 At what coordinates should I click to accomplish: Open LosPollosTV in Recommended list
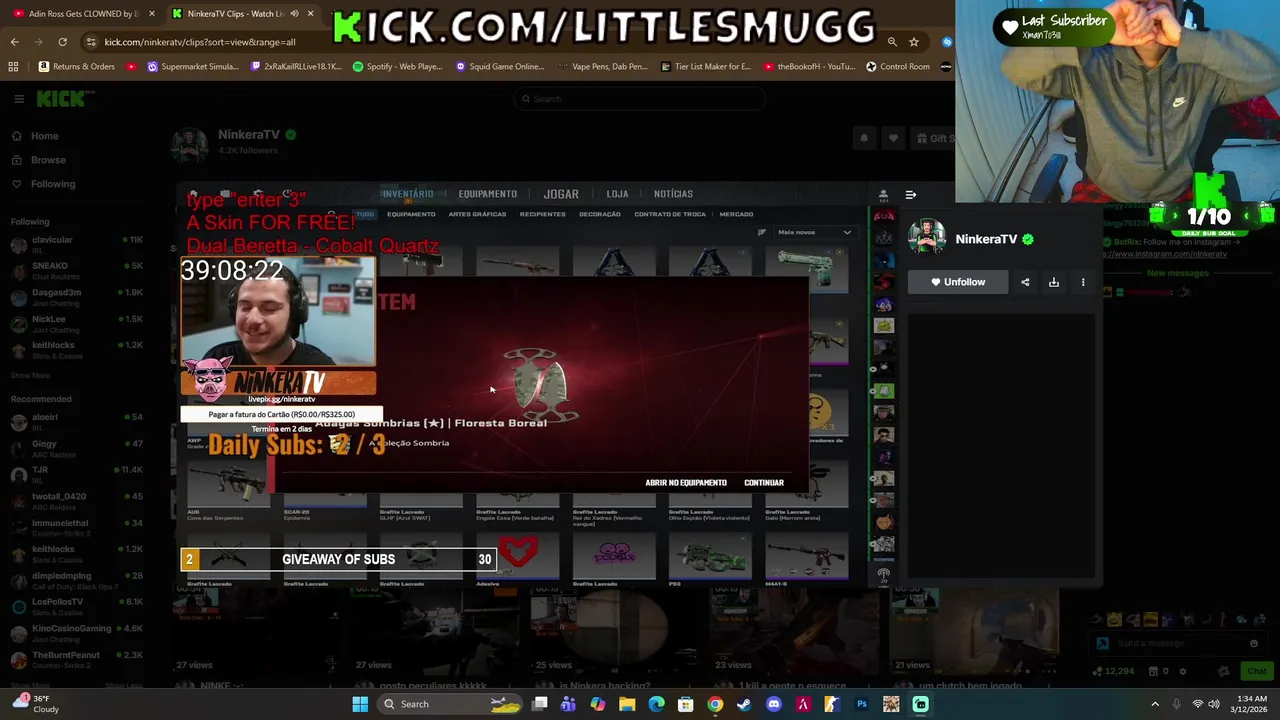click(x=76, y=607)
